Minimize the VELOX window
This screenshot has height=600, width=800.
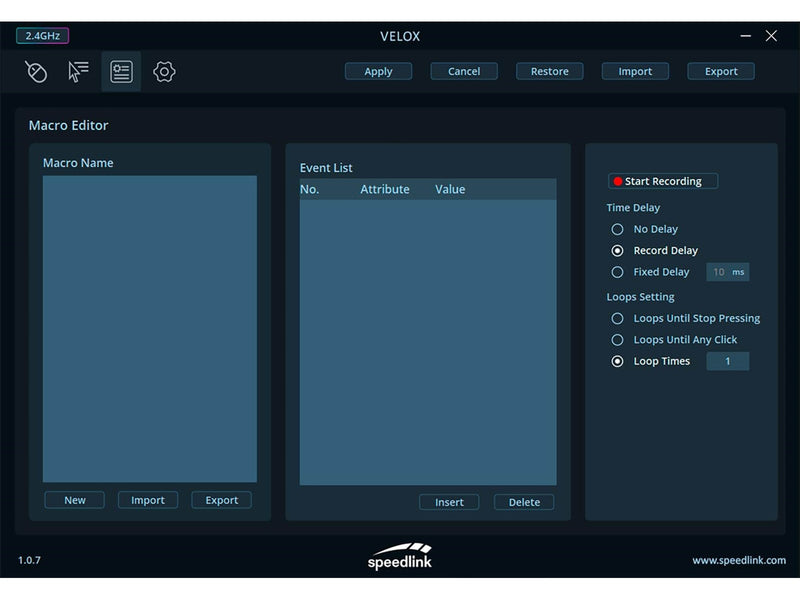pyautogui.click(x=745, y=36)
